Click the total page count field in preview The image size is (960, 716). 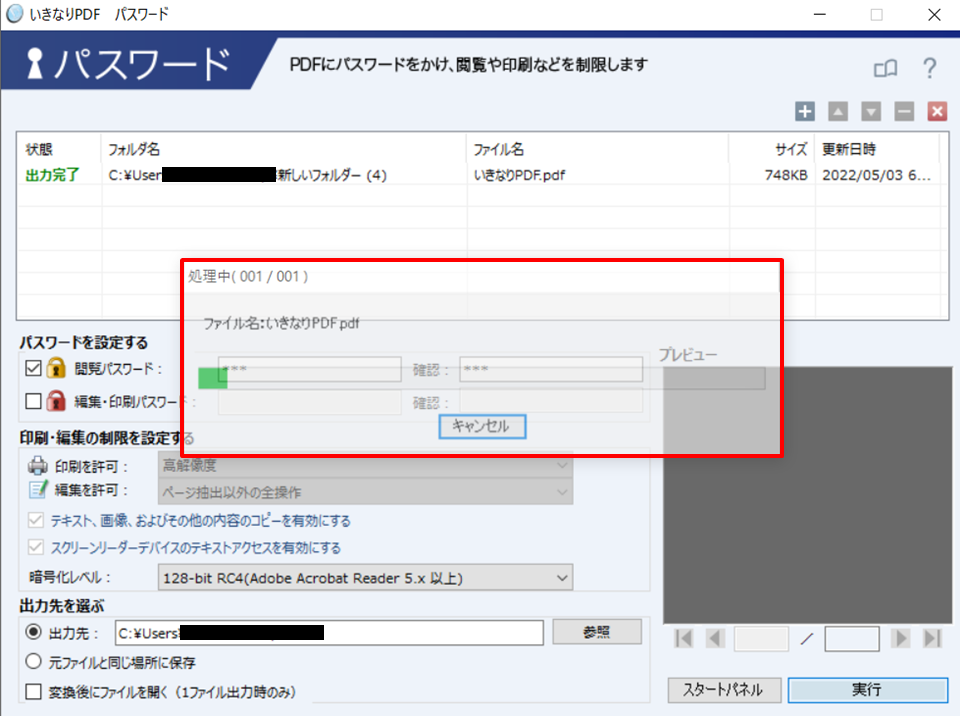tap(852, 638)
